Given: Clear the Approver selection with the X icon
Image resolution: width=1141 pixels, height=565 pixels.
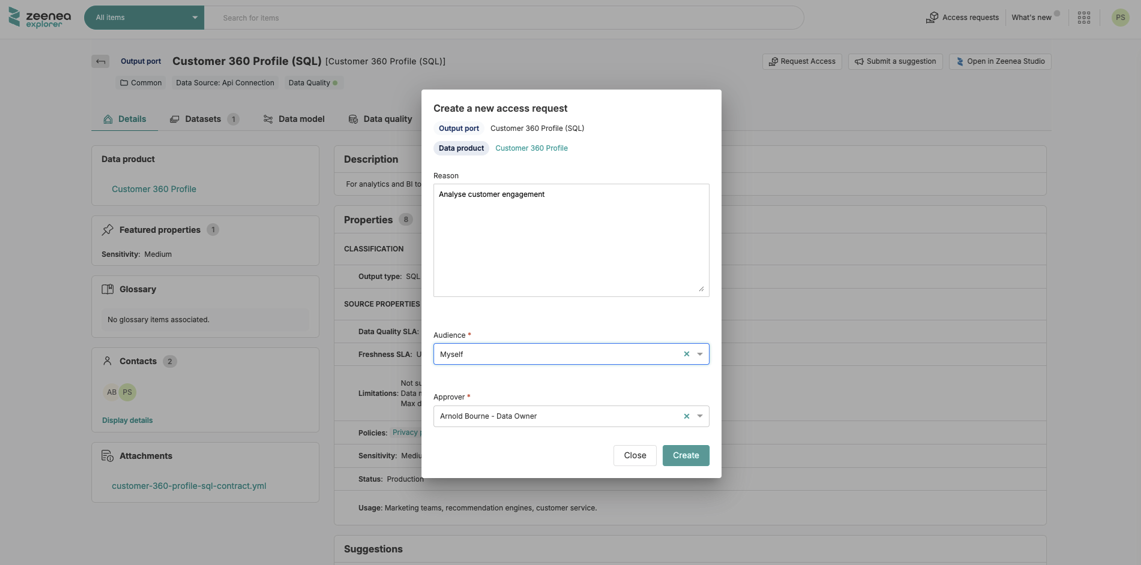Looking at the screenshot, I should [x=686, y=416].
